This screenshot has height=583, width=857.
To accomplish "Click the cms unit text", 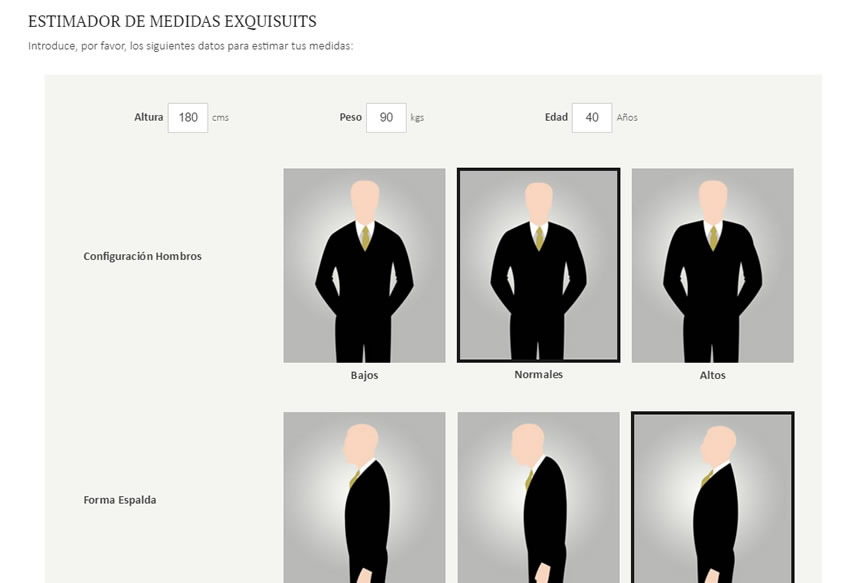I will 220,117.
